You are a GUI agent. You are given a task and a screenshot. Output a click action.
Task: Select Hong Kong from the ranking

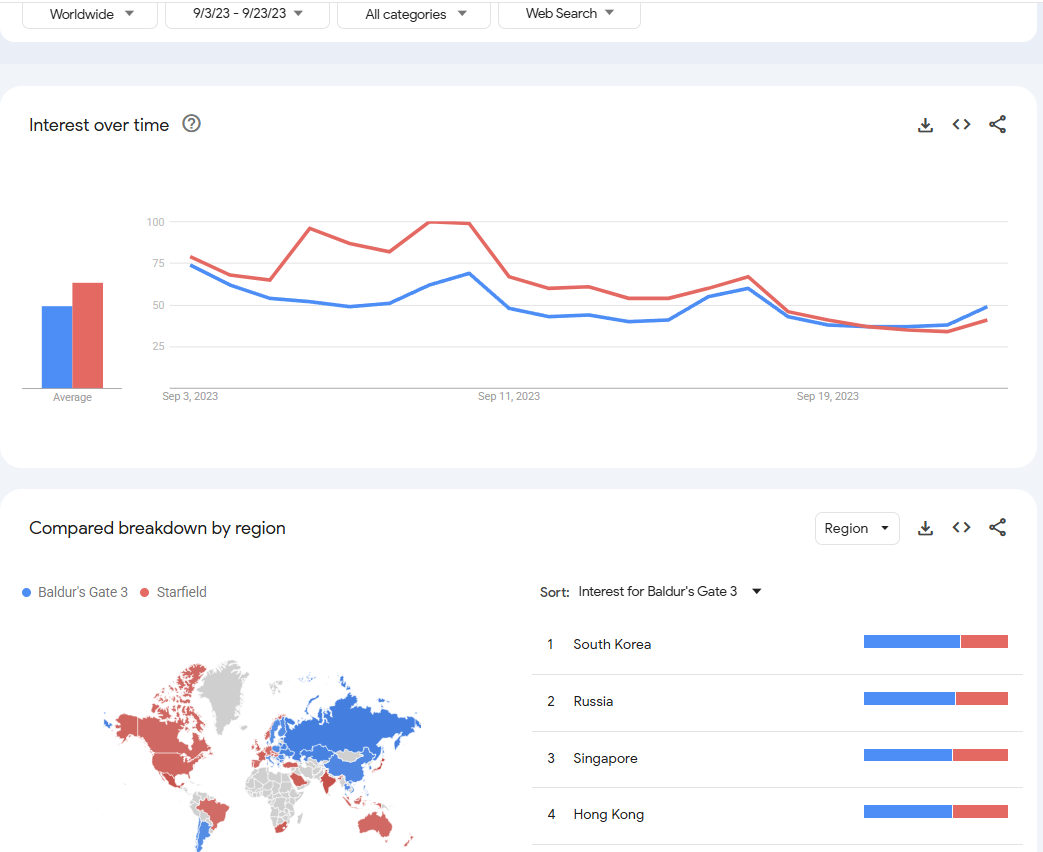tap(608, 814)
